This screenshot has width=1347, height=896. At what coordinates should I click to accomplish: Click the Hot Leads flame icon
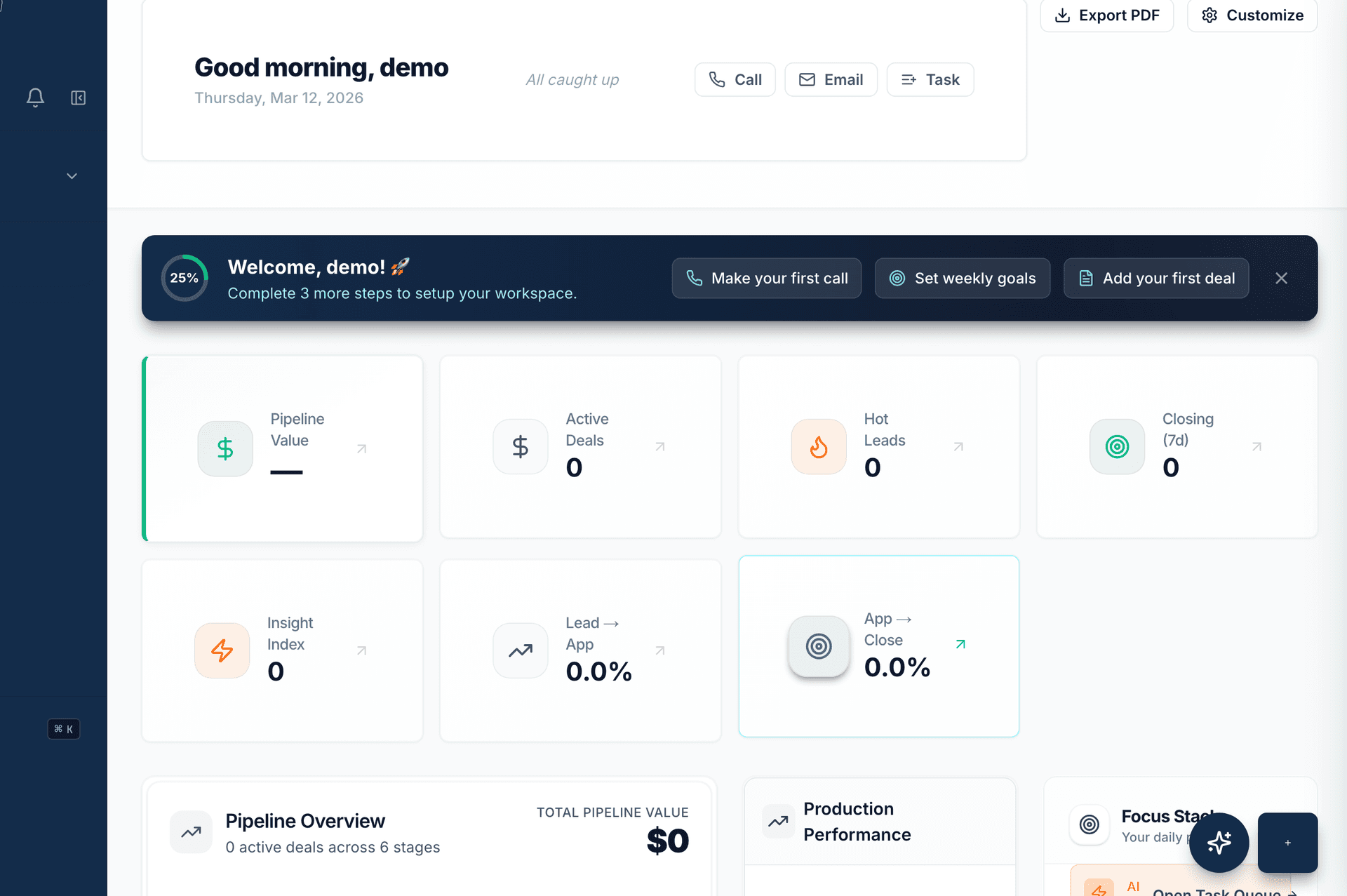818,446
